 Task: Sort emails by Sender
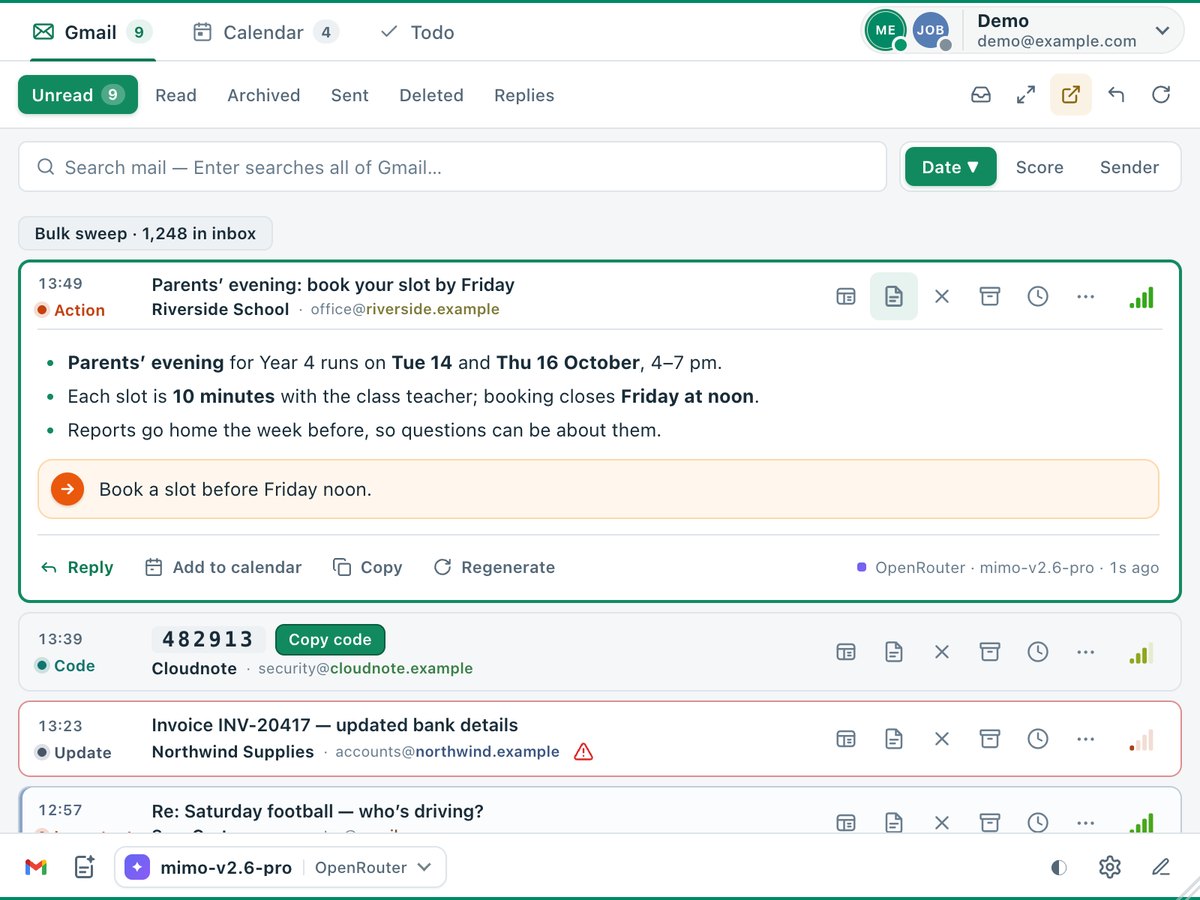pyautogui.click(x=1130, y=167)
